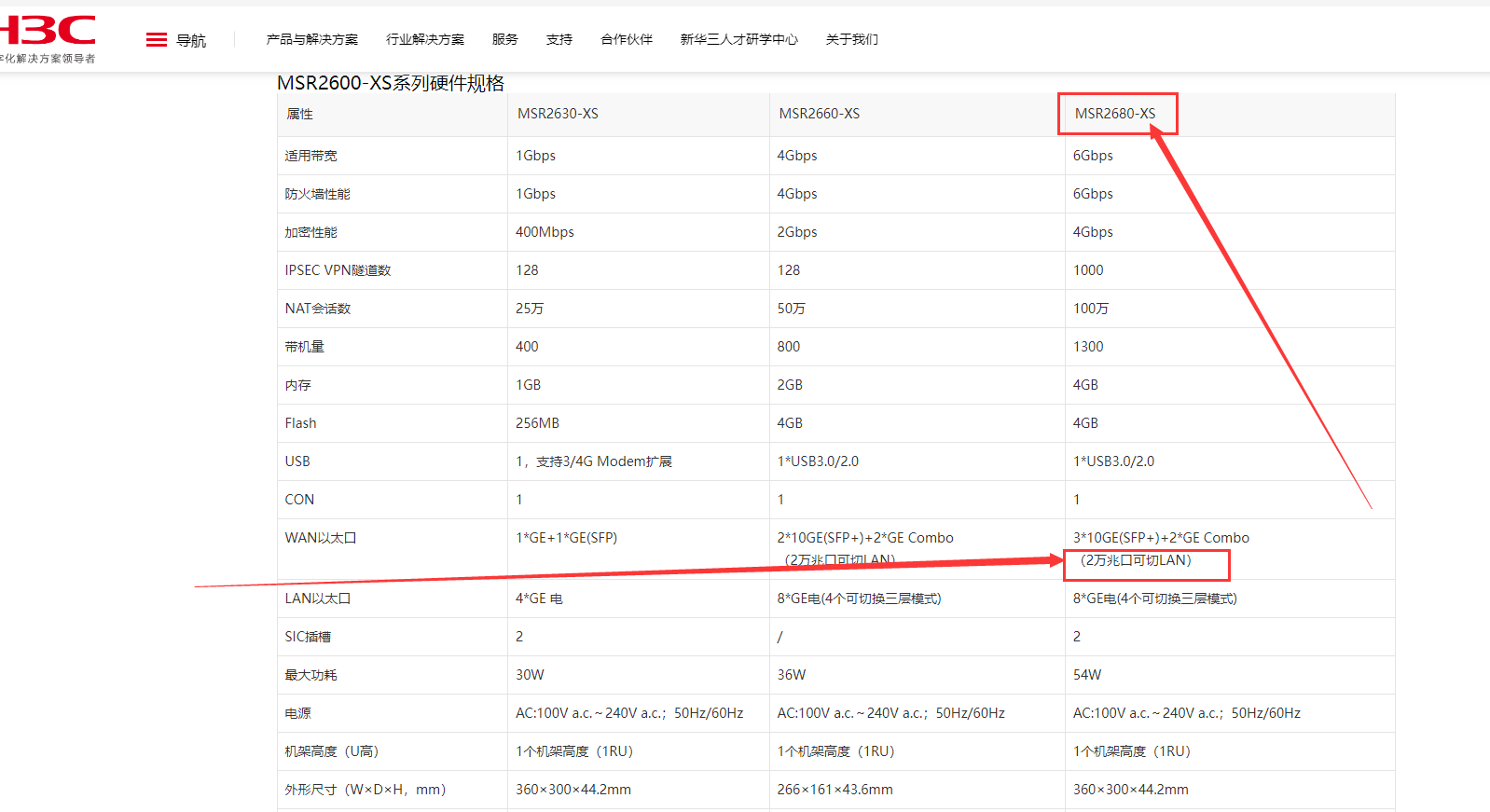Click the 400Mbps encryption value
1490x812 pixels.
coord(545,232)
